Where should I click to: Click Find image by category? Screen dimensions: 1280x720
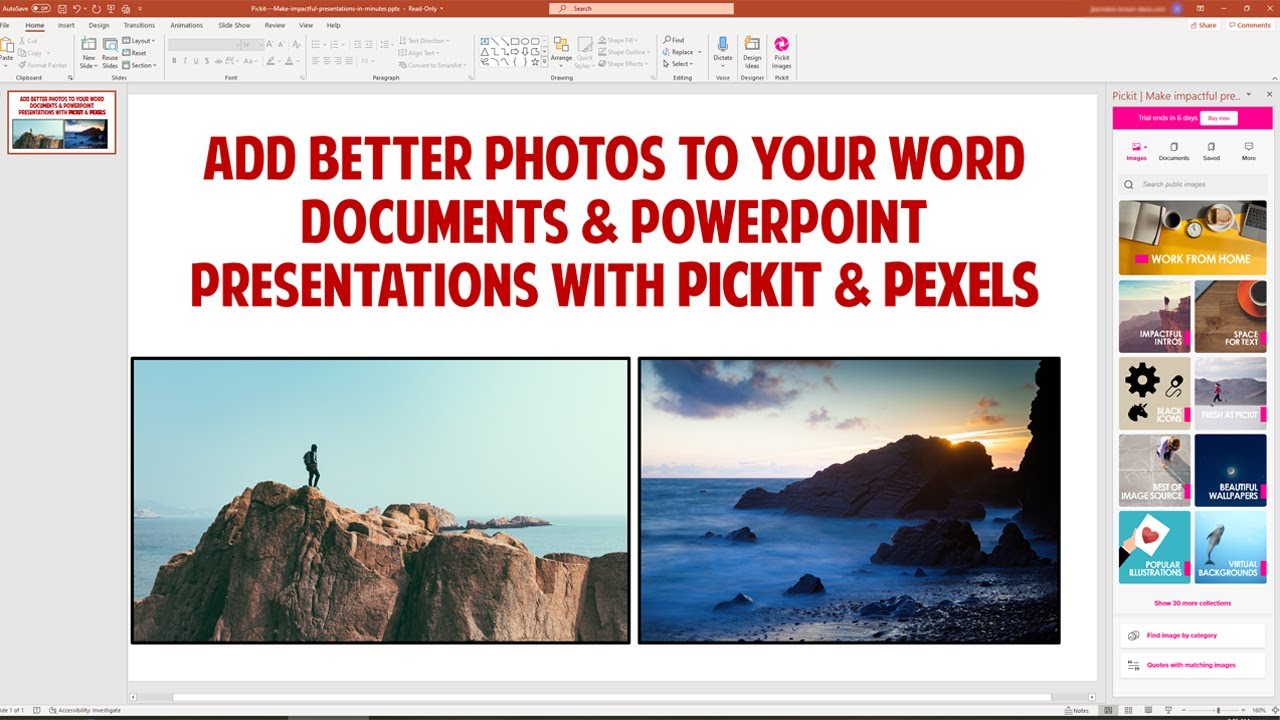1191,635
